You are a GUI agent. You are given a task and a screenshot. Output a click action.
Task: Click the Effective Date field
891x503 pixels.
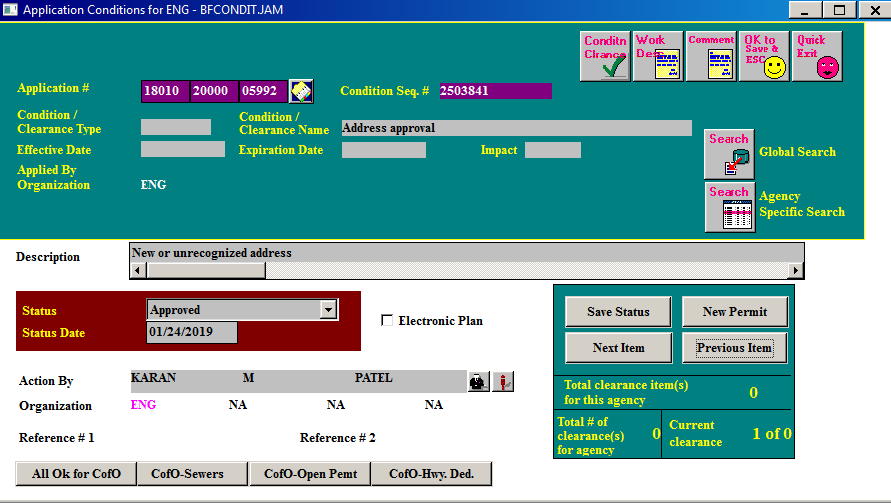(182, 149)
